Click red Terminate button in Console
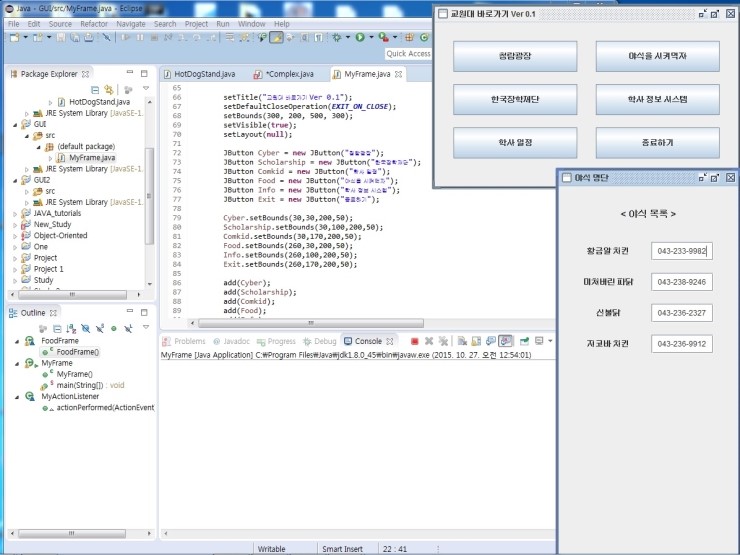This screenshot has width=740, height=555. click(414, 341)
